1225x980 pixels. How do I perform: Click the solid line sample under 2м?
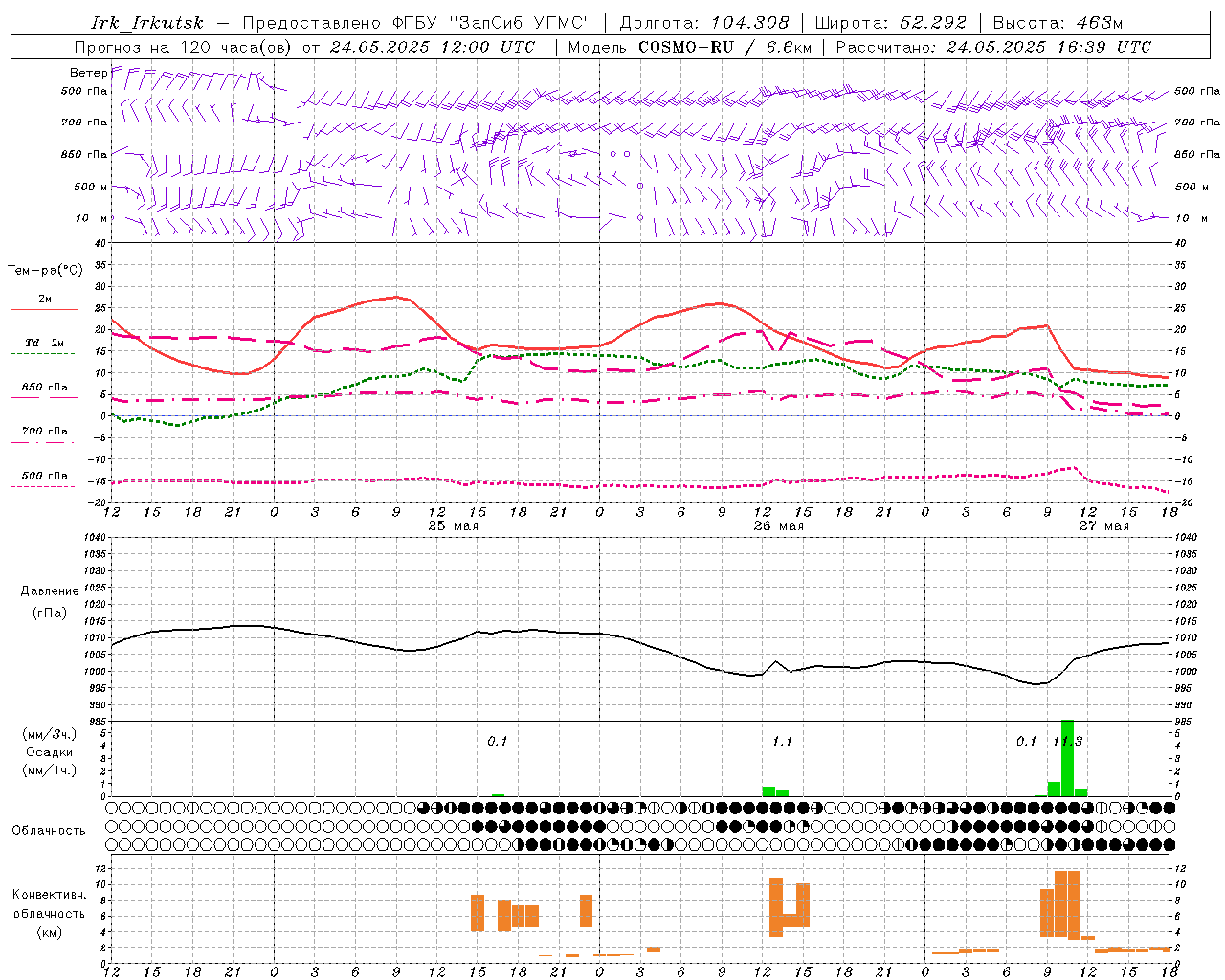tap(44, 310)
